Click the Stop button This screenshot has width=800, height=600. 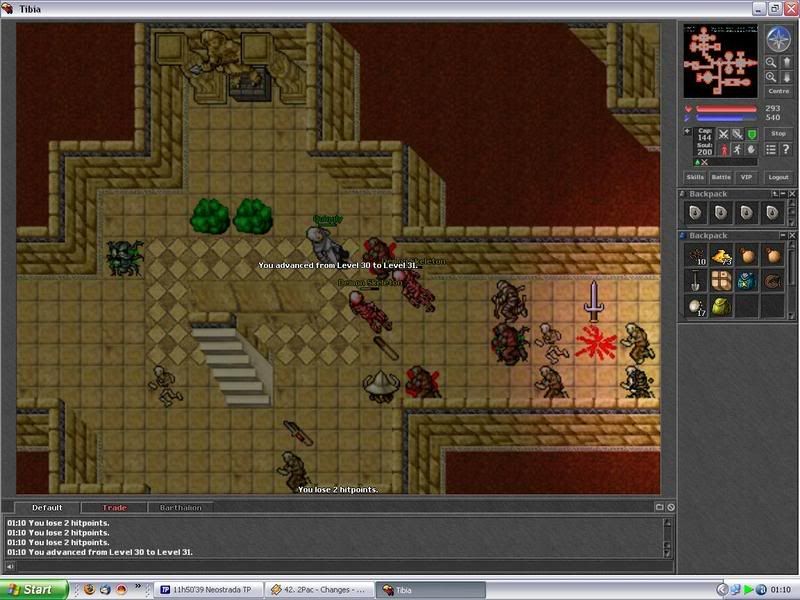coord(779,134)
